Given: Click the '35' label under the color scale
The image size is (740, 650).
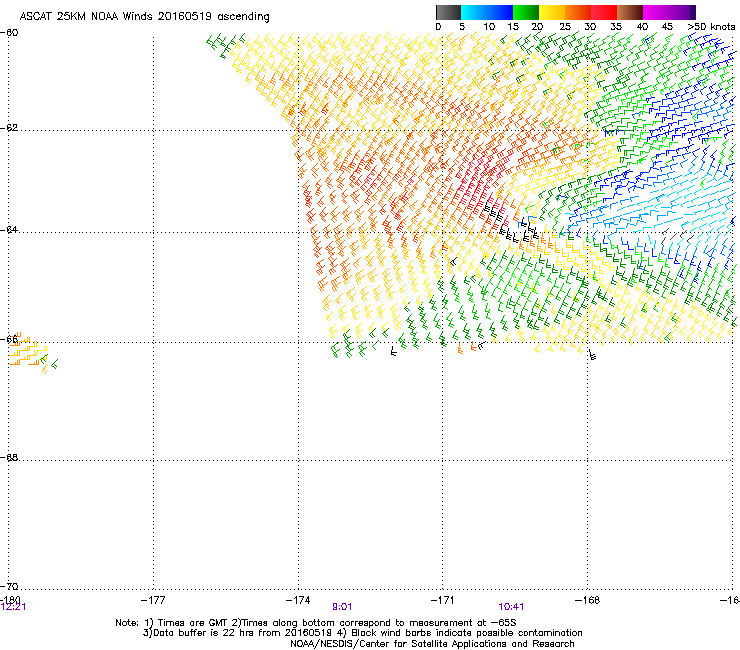Looking at the screenshot, I should [616, 27].
